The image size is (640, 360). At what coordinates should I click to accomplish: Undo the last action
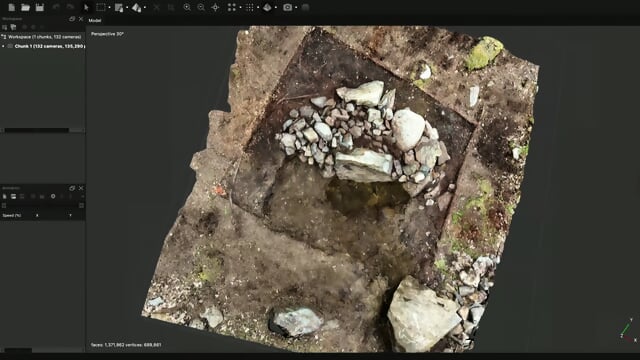56,7
